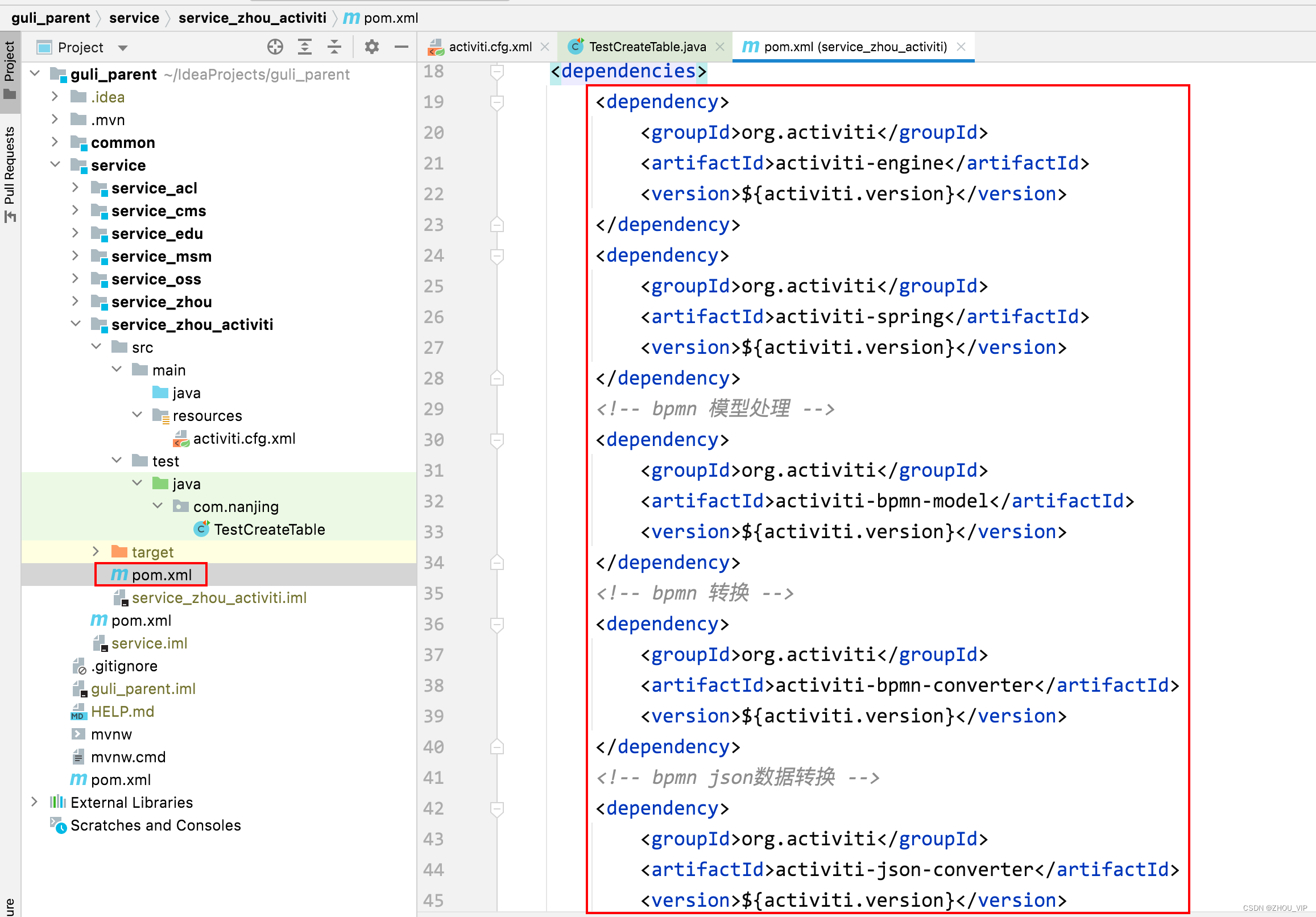This screenshot has height=917, width=1316.
Task: Open Project panel settings gear
Action: pyautogui.click(x=372, y=47)
